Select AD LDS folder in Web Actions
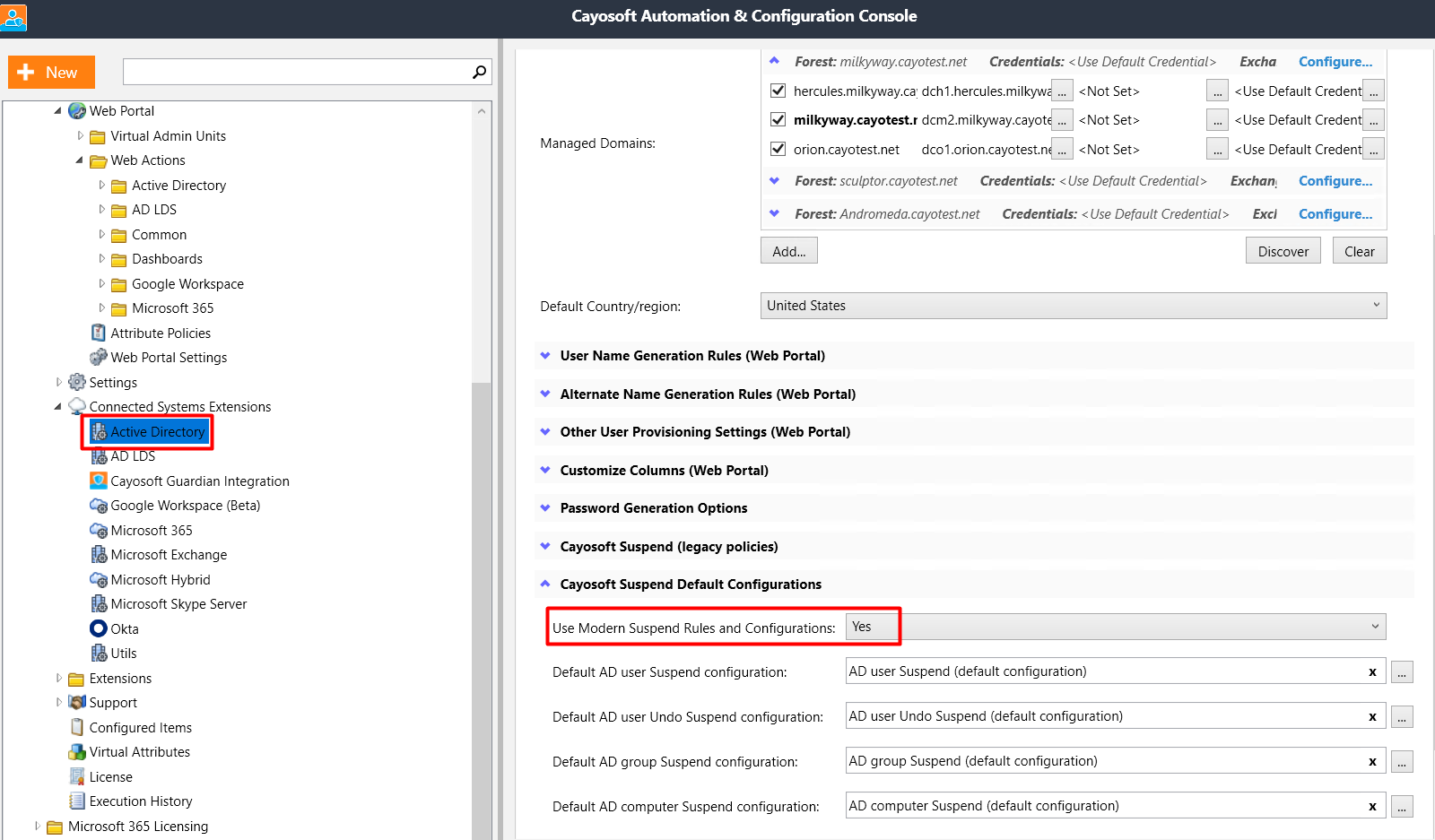 pos(153,210)
